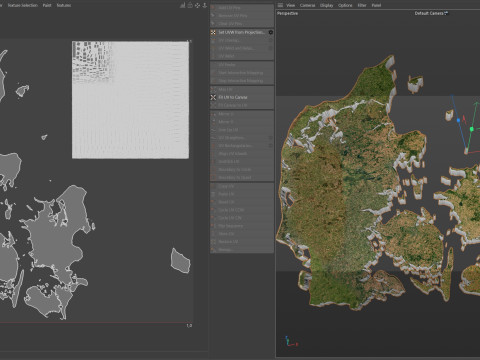Rotate UVs with Cycle UV CCW
The image size is (480, 360).
(x=242, y=210)
